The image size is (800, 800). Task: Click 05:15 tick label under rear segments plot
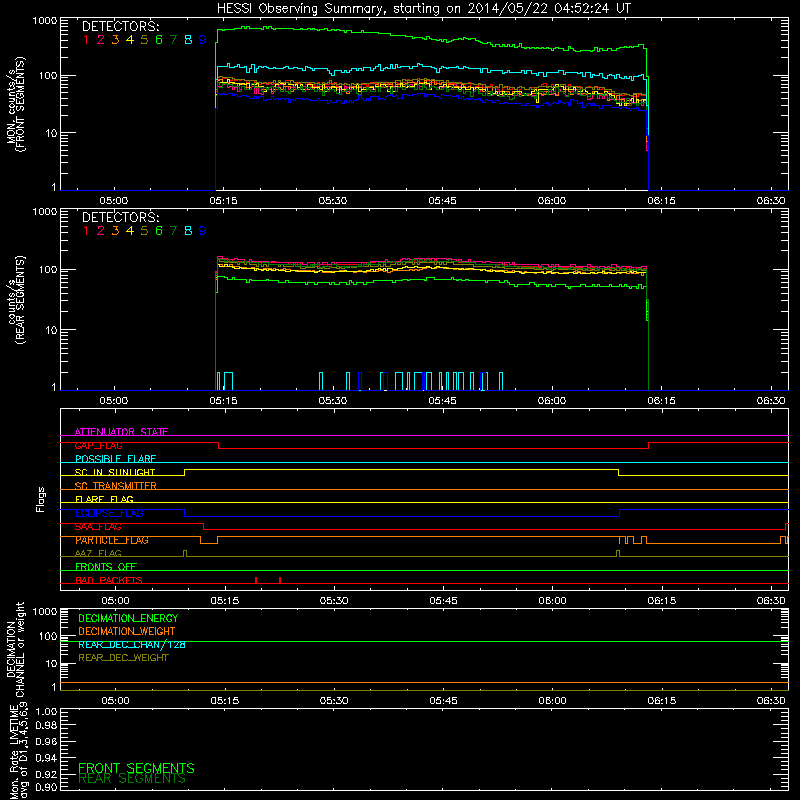(x=223, y=401)
